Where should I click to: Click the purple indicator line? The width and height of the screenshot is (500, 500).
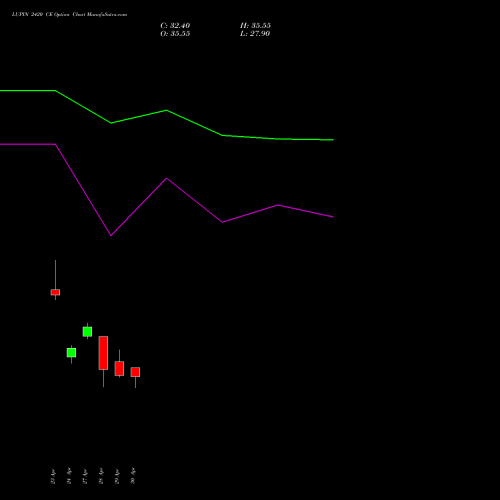point(167,179)
